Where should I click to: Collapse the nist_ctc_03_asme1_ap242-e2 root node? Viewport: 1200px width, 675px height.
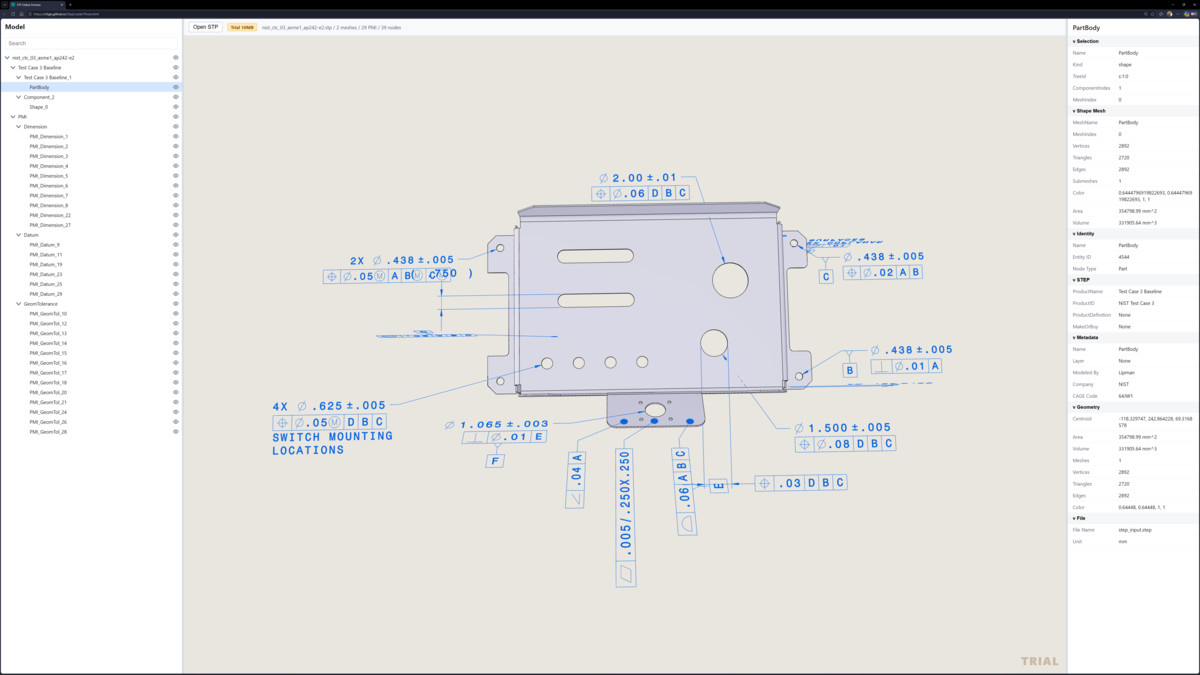click(x=7, y=58)
